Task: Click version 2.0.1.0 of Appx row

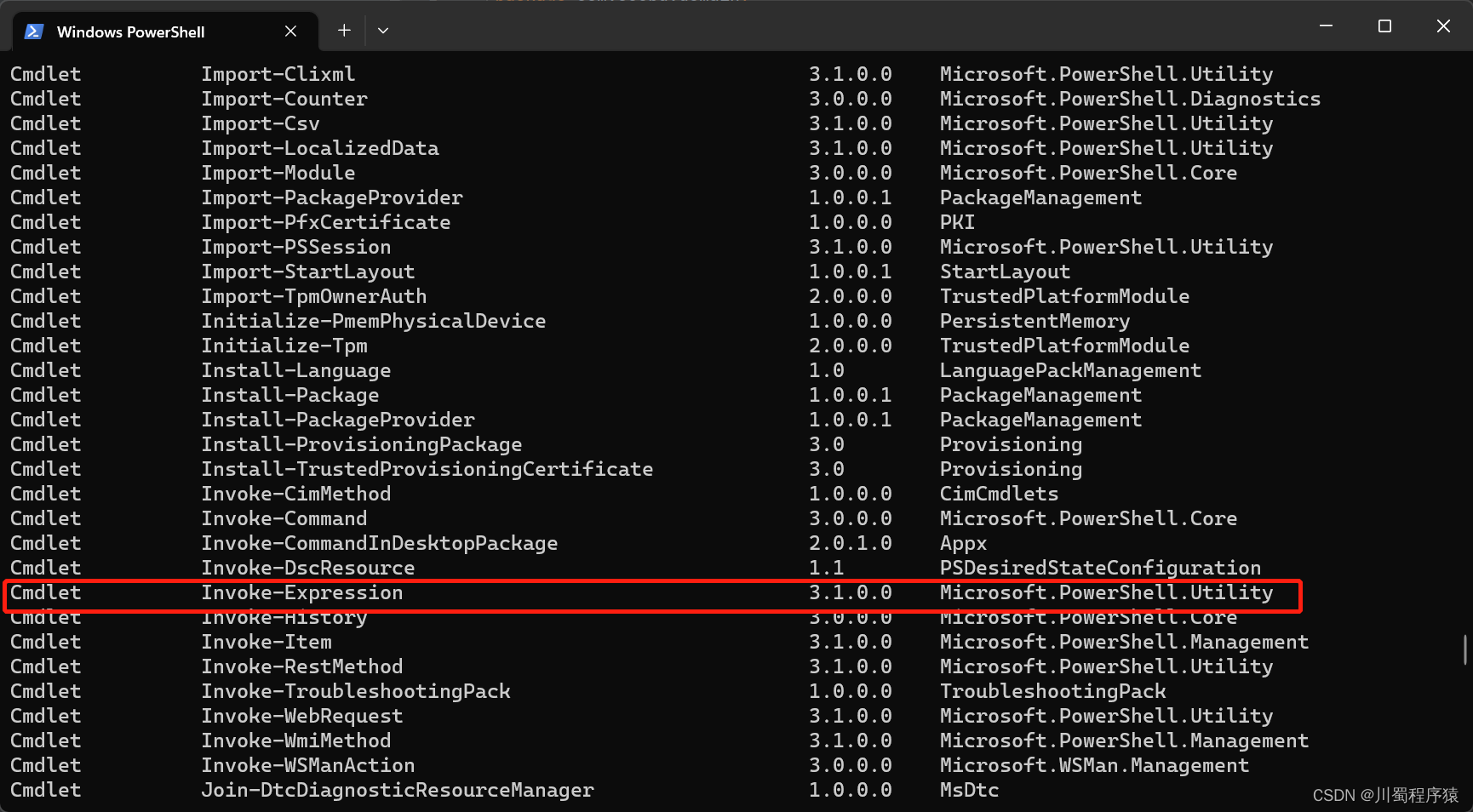Action: tap(851, 543)
